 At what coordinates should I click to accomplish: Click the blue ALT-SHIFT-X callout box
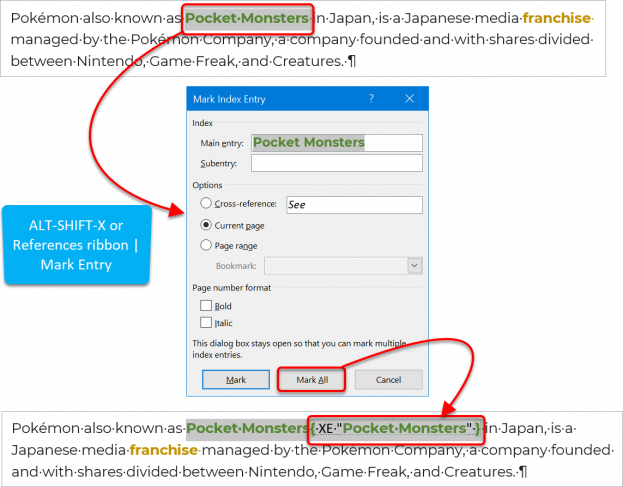(x=77, y=245)
